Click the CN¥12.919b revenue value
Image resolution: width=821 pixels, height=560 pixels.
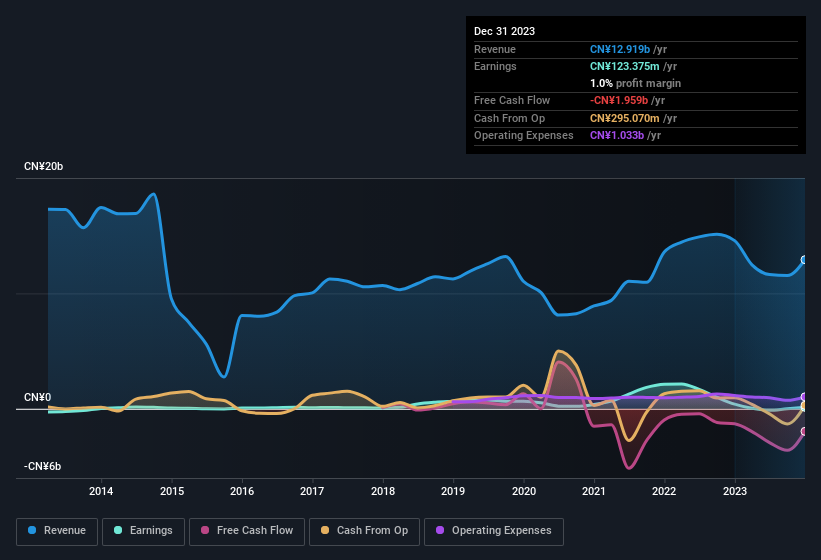pyautogui.click(x=620, y=49)
